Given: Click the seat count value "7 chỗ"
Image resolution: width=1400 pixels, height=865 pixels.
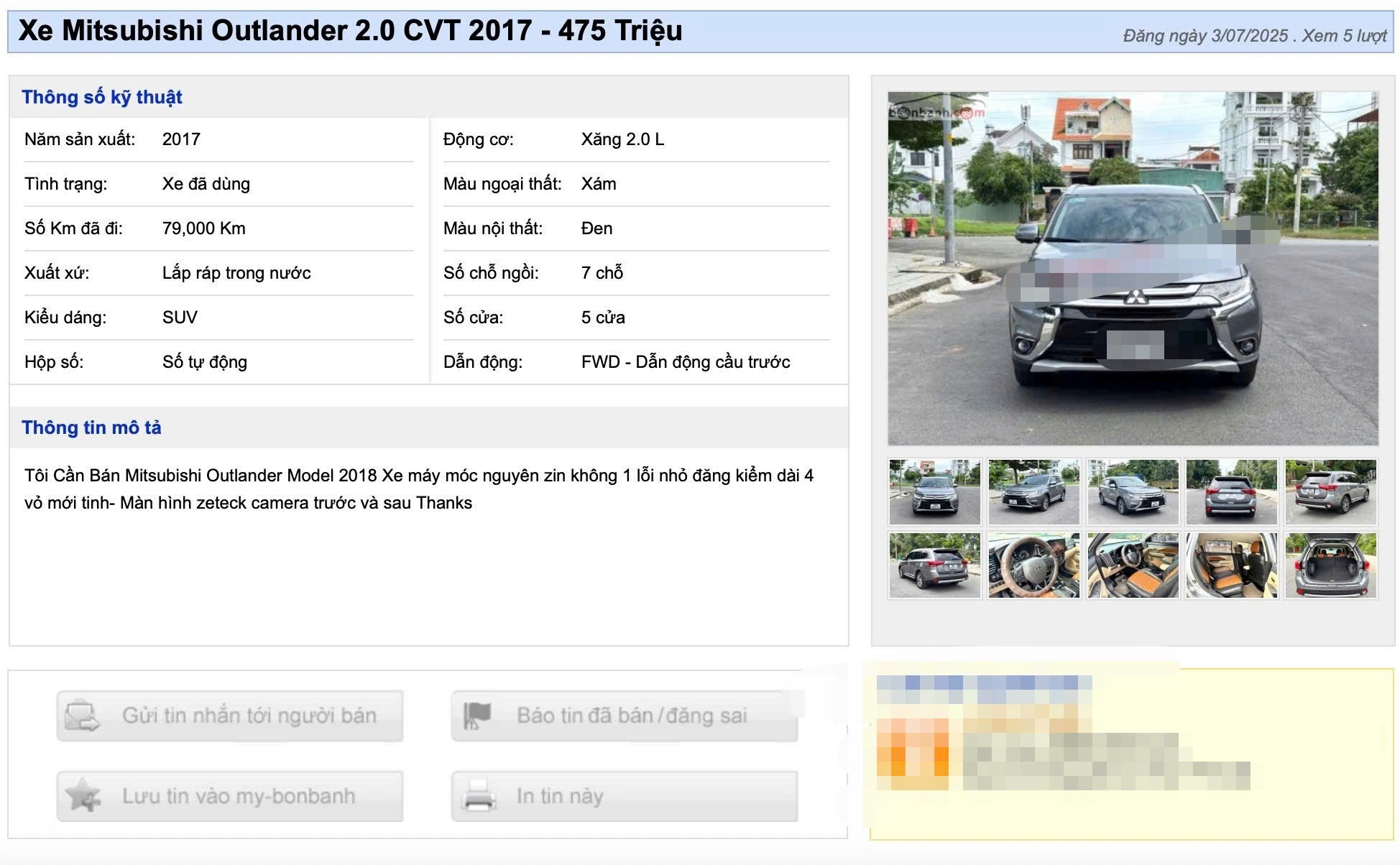Looking at the screenshot, I should pyautogui.click(x=602, y=273).
